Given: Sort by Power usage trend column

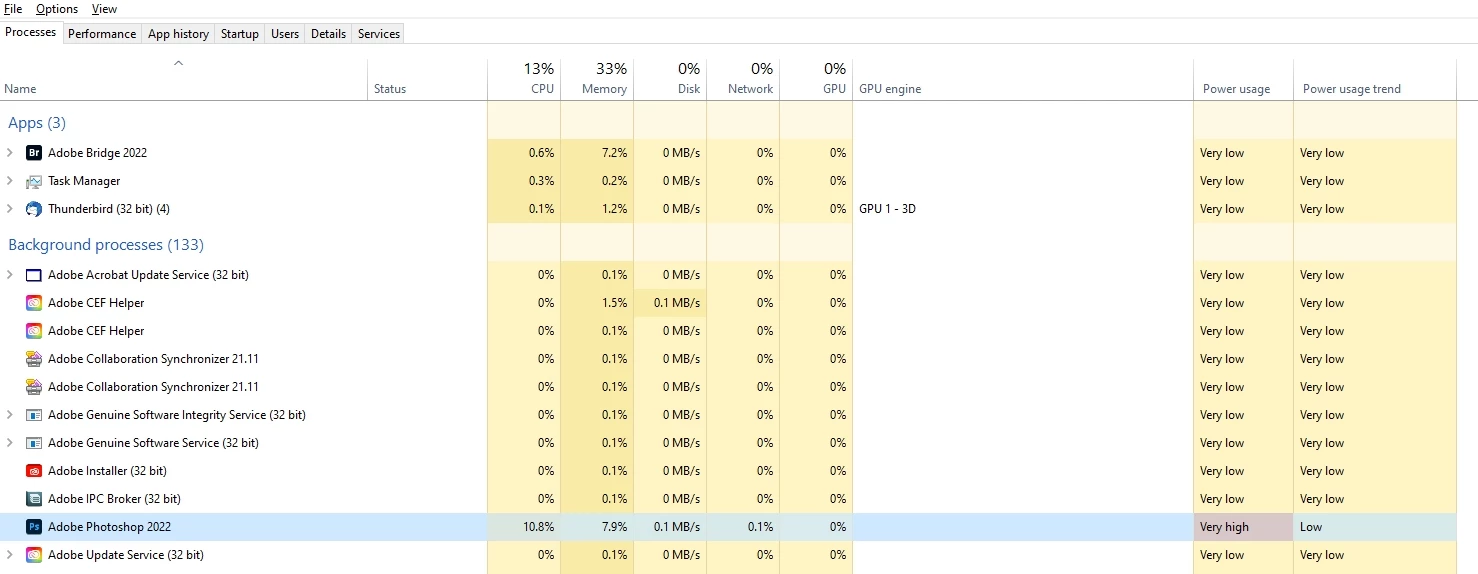Looking at the screenshot, I should 1375,80.
